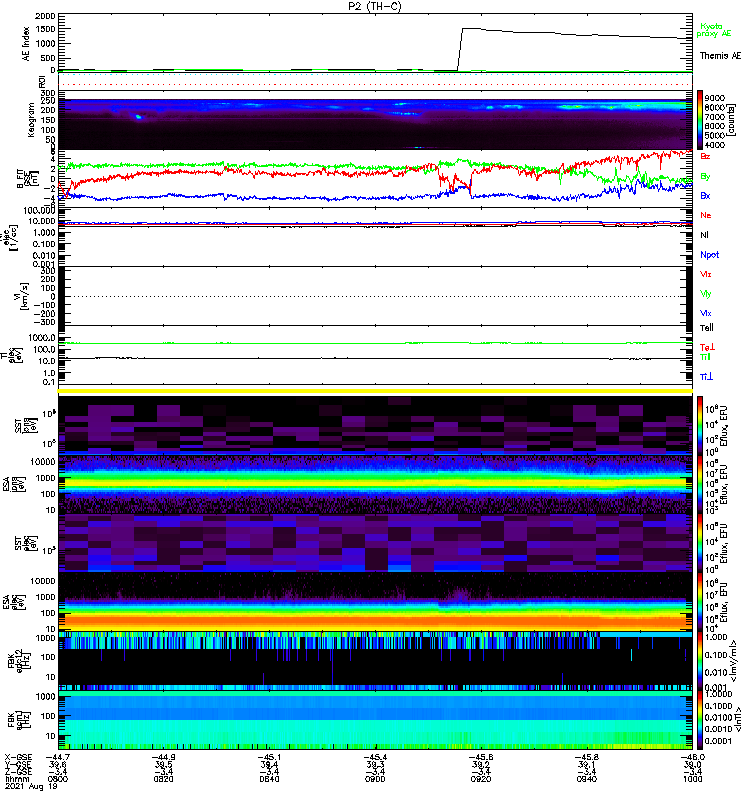This screenshot has width=750, height=800.
Task: Click the Keogram axis label
Action: (31, 120)
